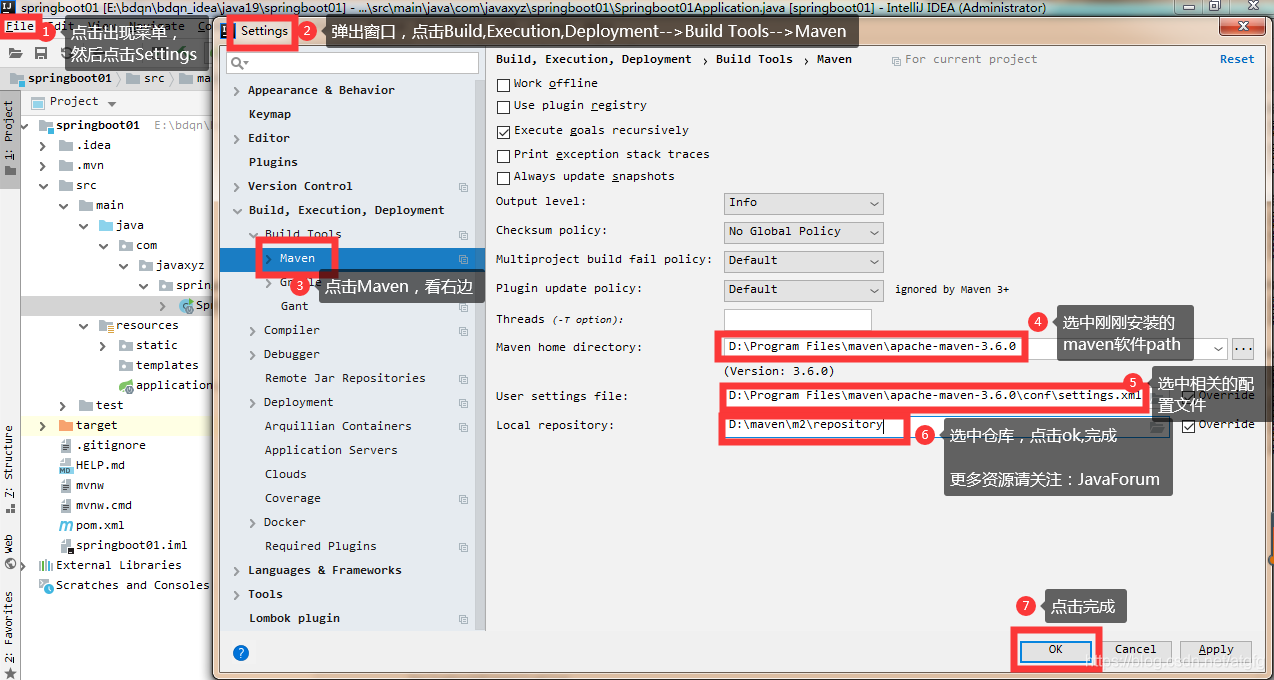Click the project-level icon beside Version Control
The image size is (1274, 680).
click(463, 187)
